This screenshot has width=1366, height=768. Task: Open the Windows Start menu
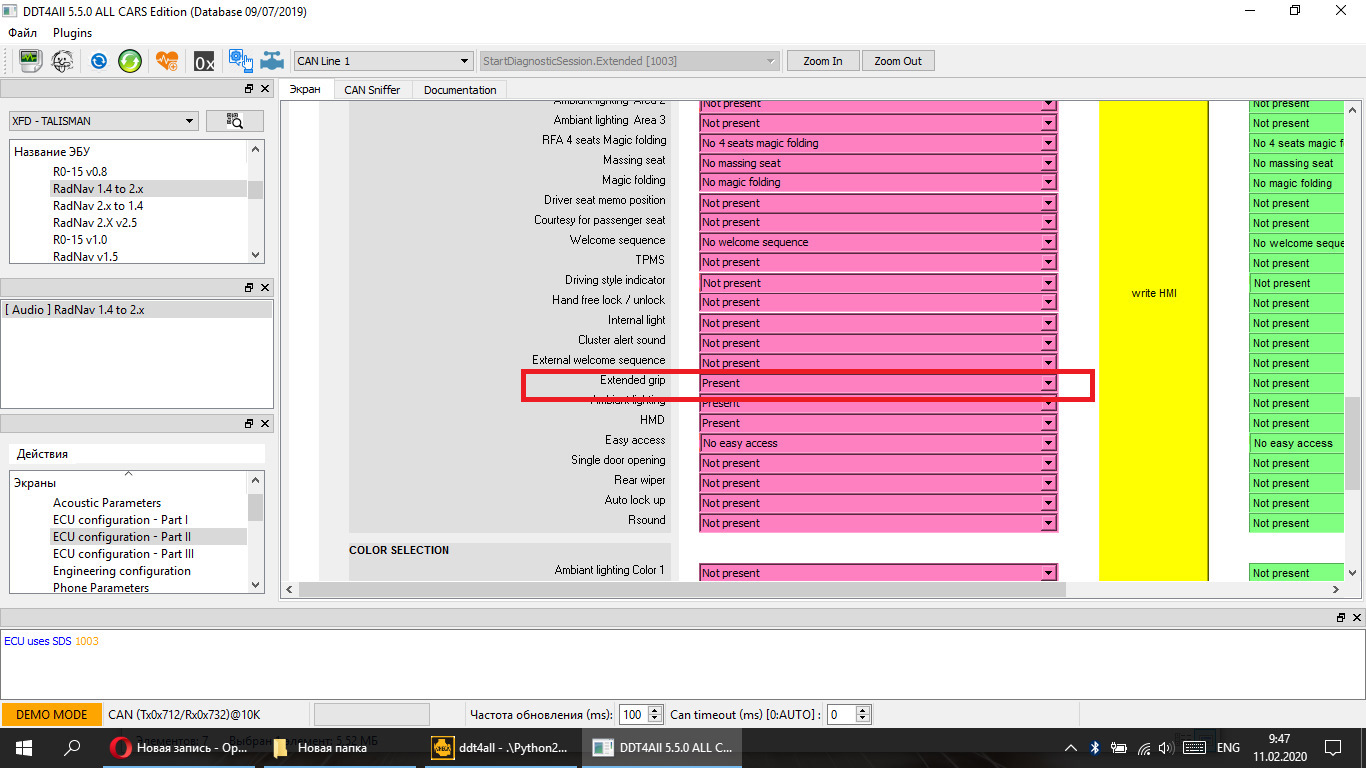click(24, 747)
